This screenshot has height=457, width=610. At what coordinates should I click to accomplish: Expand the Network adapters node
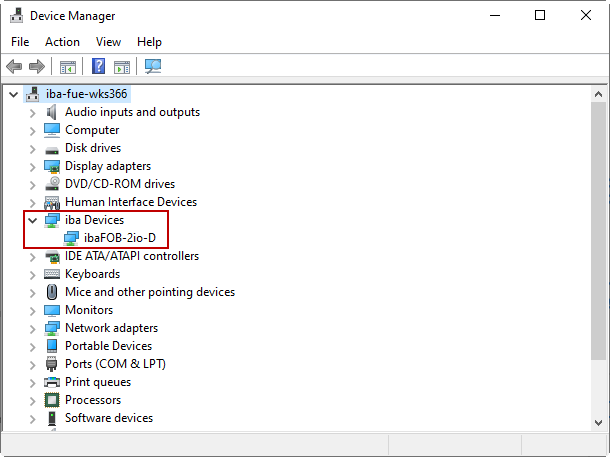click(32, 328)
